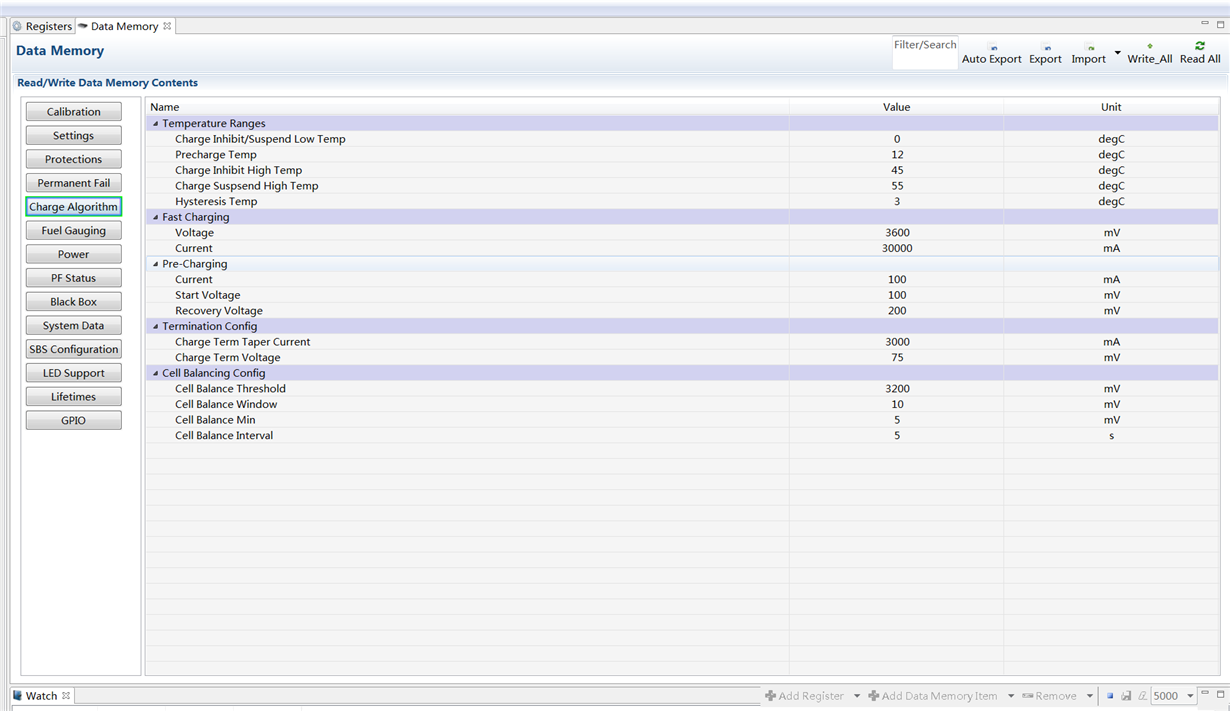Open the Lifetimes category
1230x711 pixels.
click(74, 397)
